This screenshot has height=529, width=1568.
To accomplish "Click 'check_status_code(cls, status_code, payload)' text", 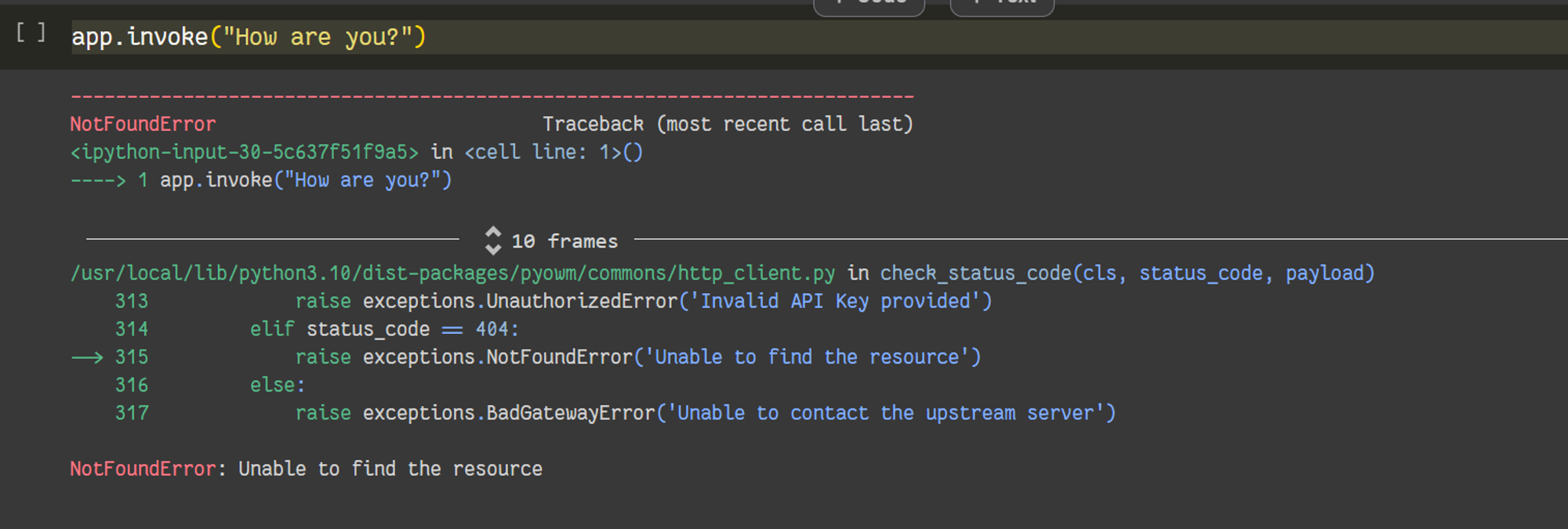I will tap(1127, 273).
